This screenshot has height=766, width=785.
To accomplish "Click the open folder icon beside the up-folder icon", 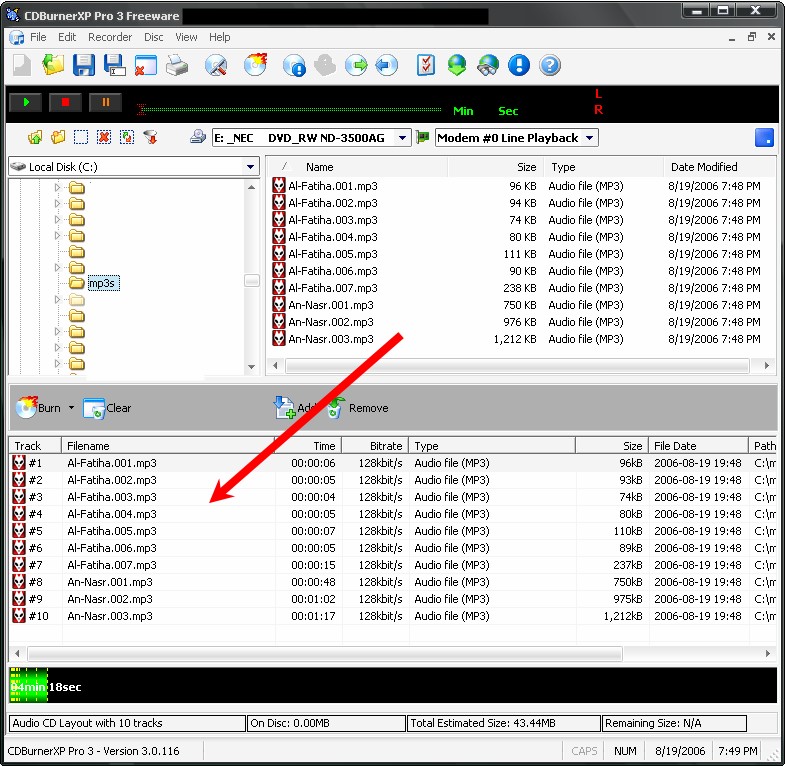I will pyautogui.click(x=58, y=137).
